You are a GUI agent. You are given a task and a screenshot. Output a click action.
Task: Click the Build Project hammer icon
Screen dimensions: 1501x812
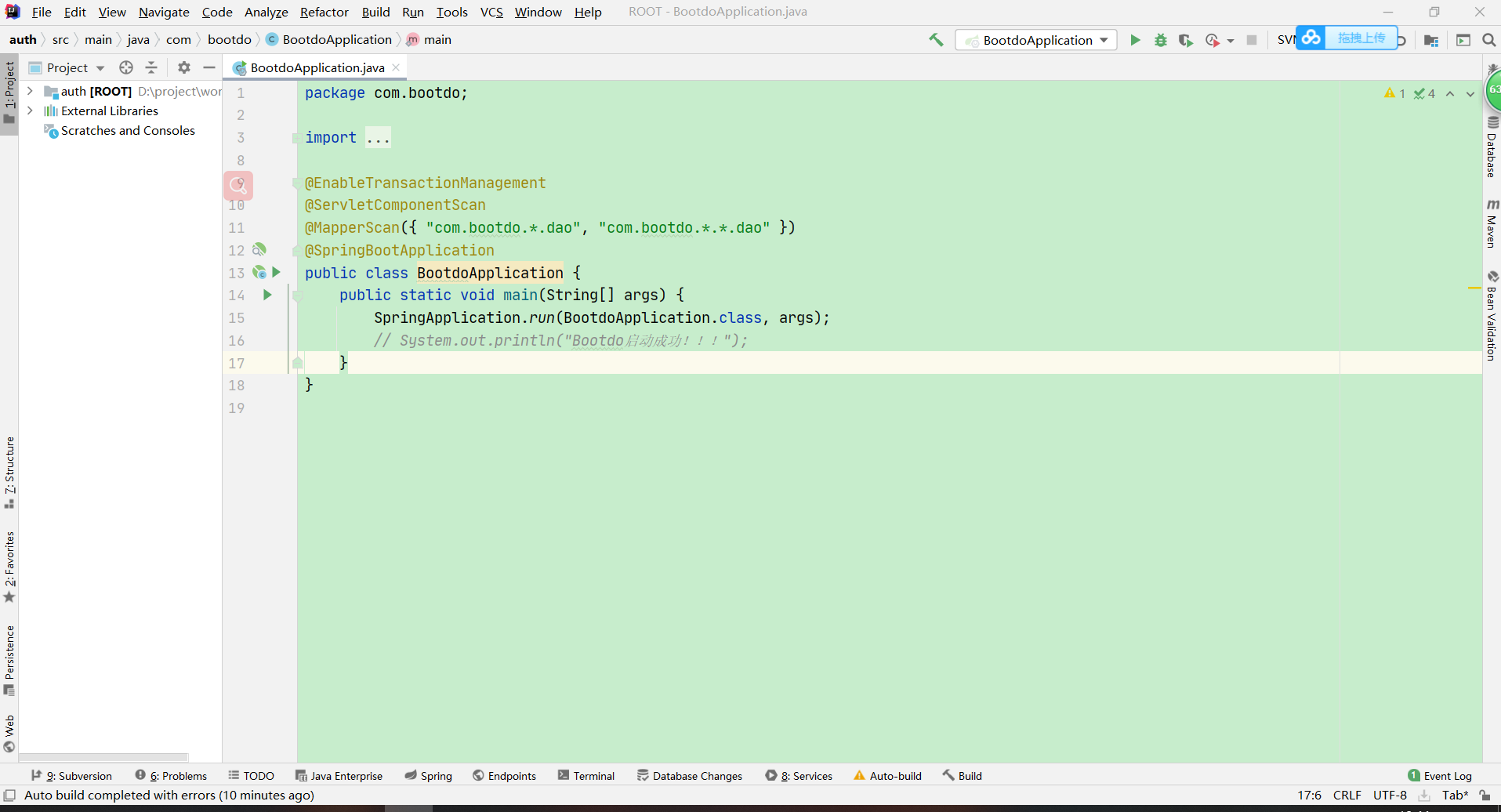tap(936, 40)
